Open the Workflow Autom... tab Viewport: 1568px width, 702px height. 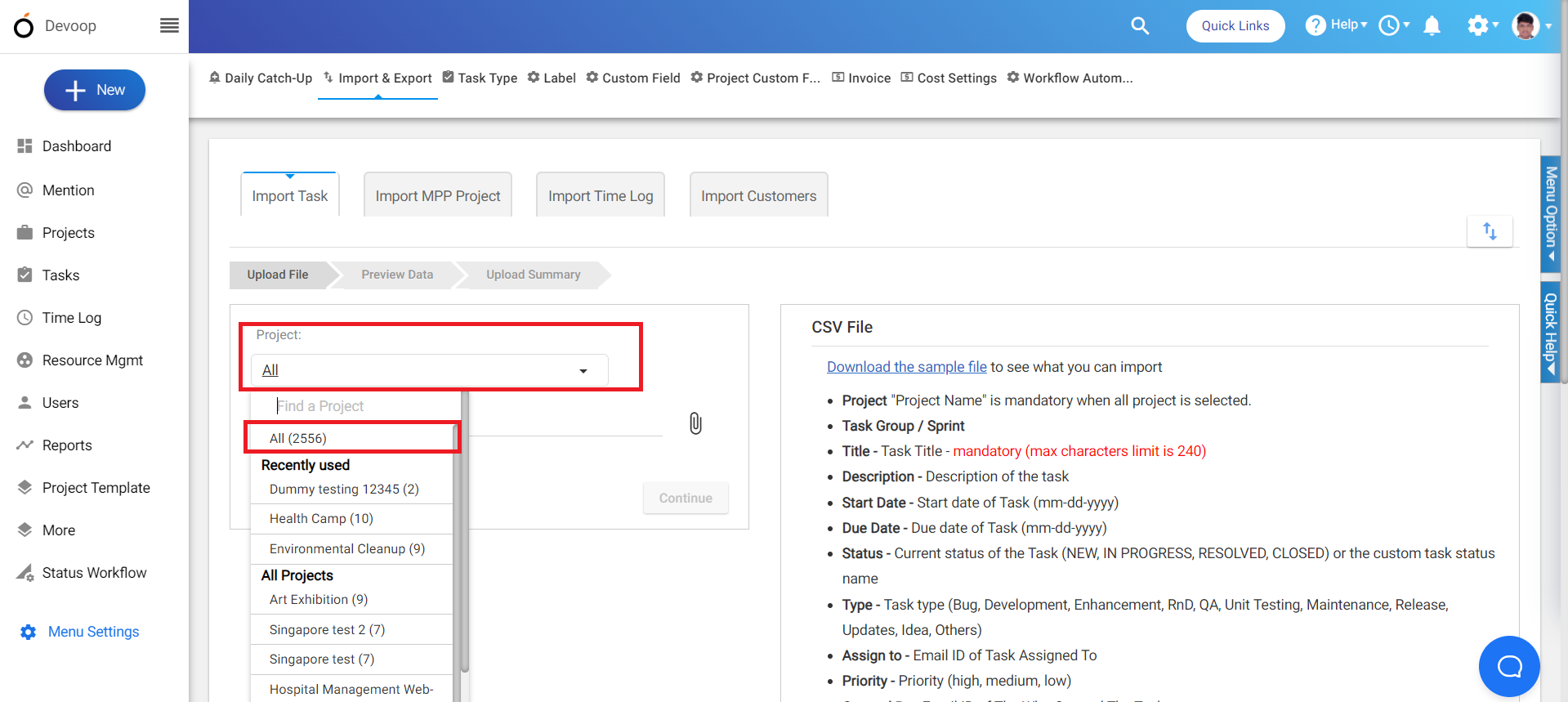[1070, 78]
